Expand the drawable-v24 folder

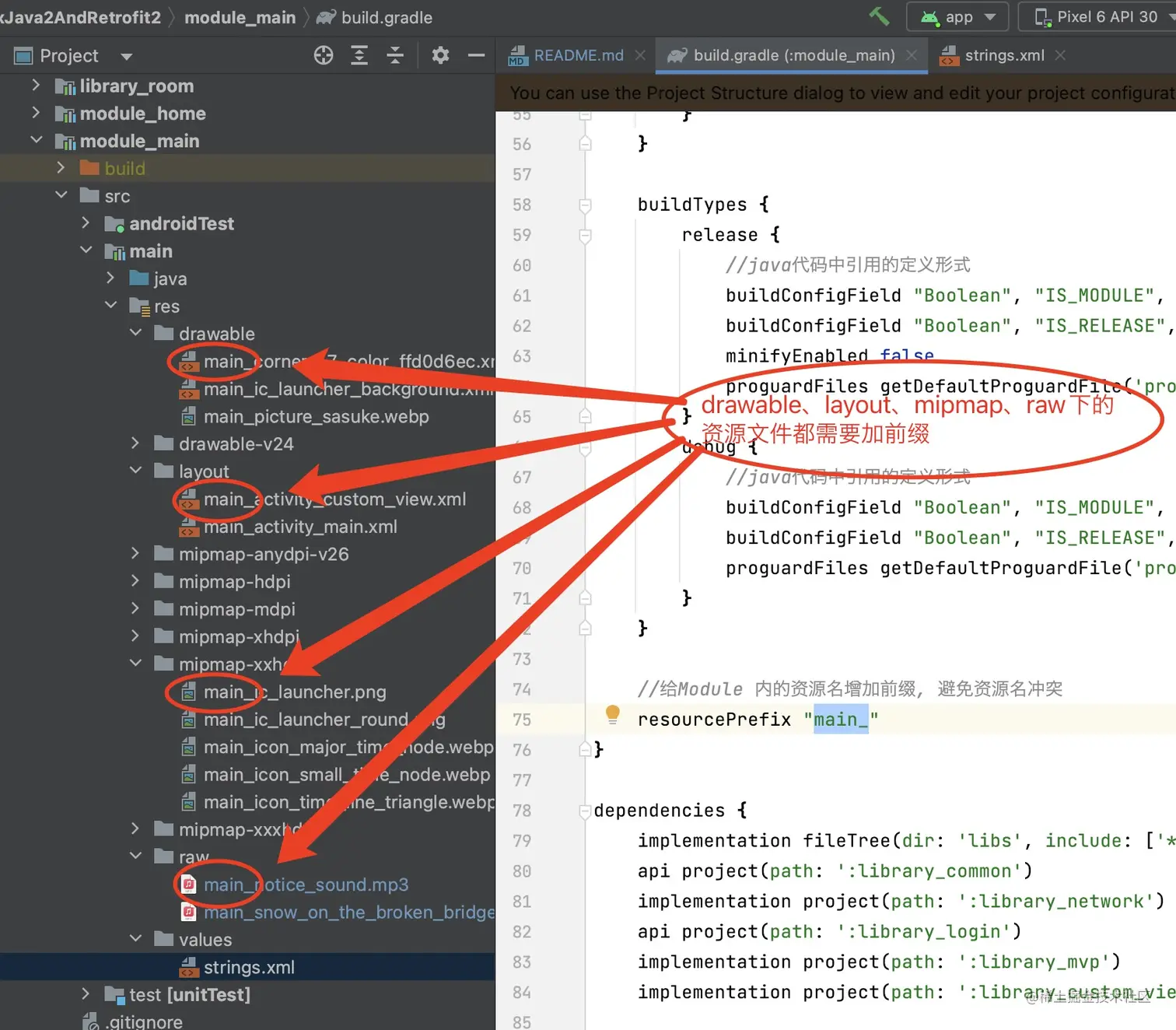click(x=135, y=443)
